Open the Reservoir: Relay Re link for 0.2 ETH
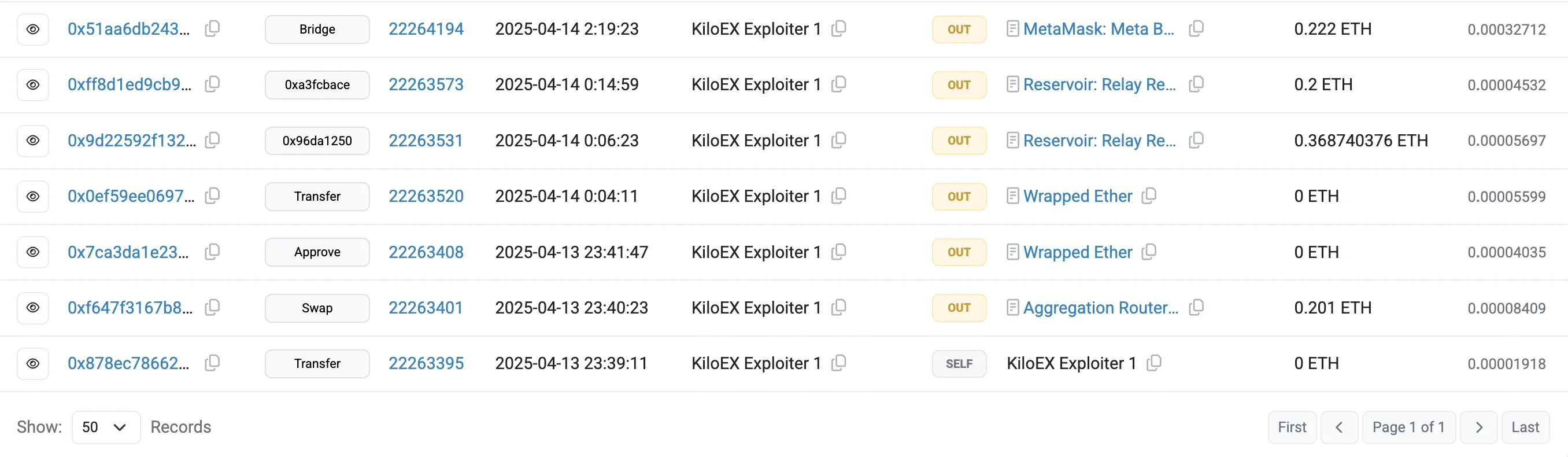This screenshot has height=457, width=1568. coord(1099,84)
